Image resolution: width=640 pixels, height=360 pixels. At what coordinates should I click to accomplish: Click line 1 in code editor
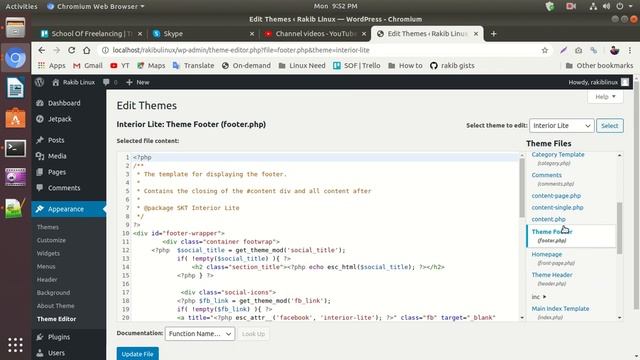point(325,157)
